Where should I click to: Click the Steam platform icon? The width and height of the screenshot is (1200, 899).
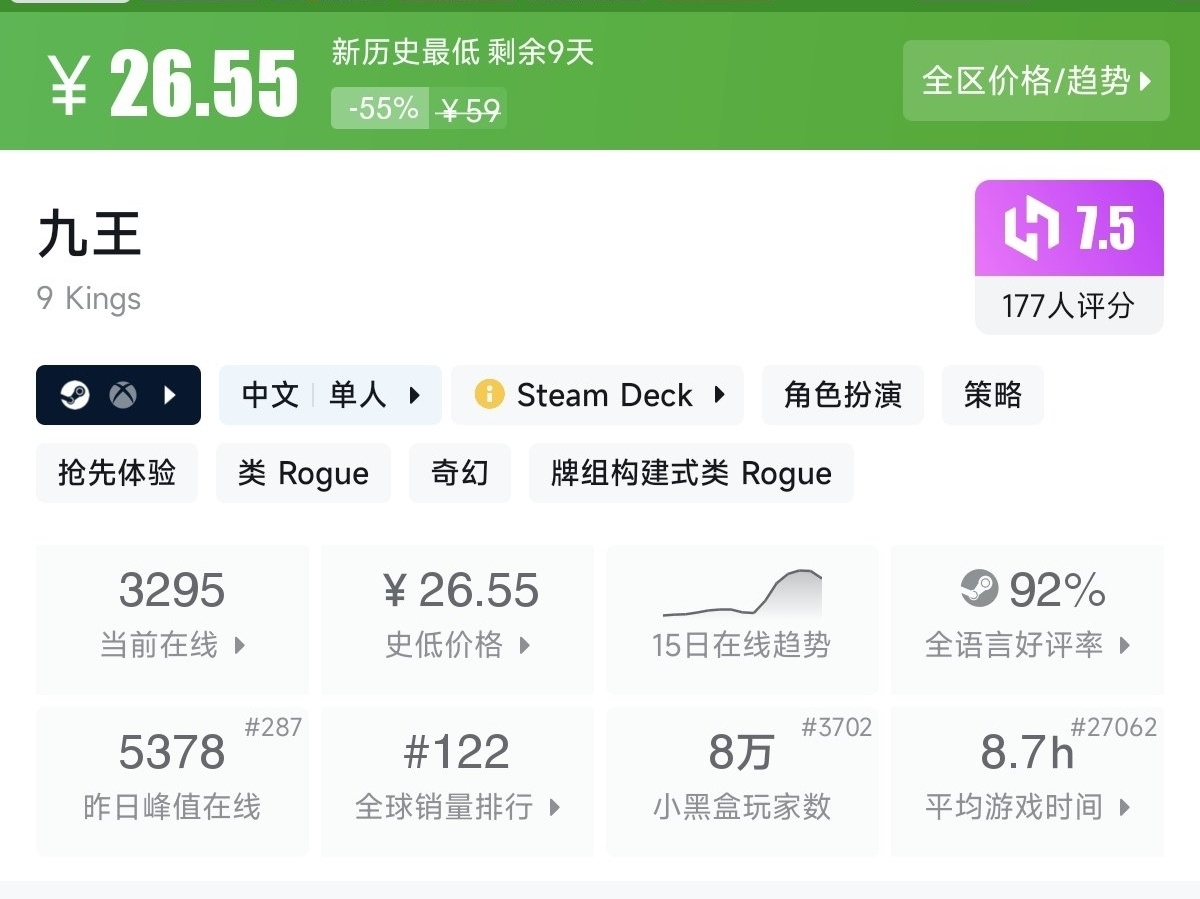tap(74, 395)
